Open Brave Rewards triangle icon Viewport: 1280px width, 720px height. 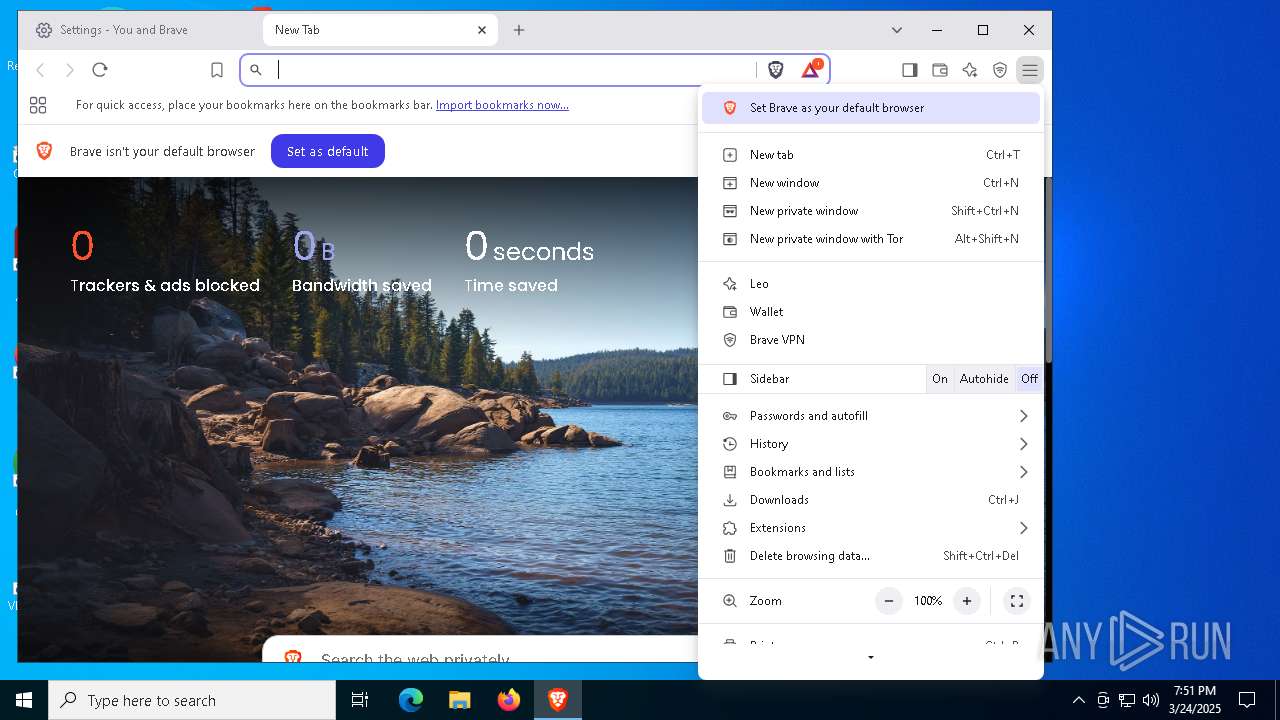pos(811,70)
